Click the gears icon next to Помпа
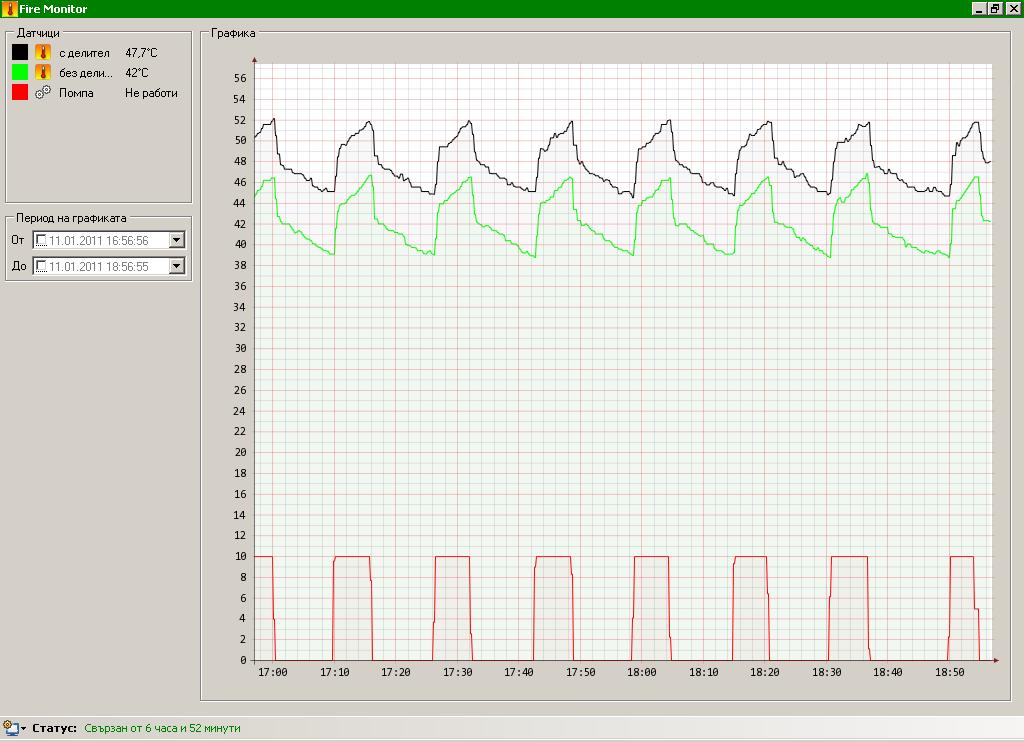Image resolution: width=1024 pixels, height=742 pixels. click(42, 93)
